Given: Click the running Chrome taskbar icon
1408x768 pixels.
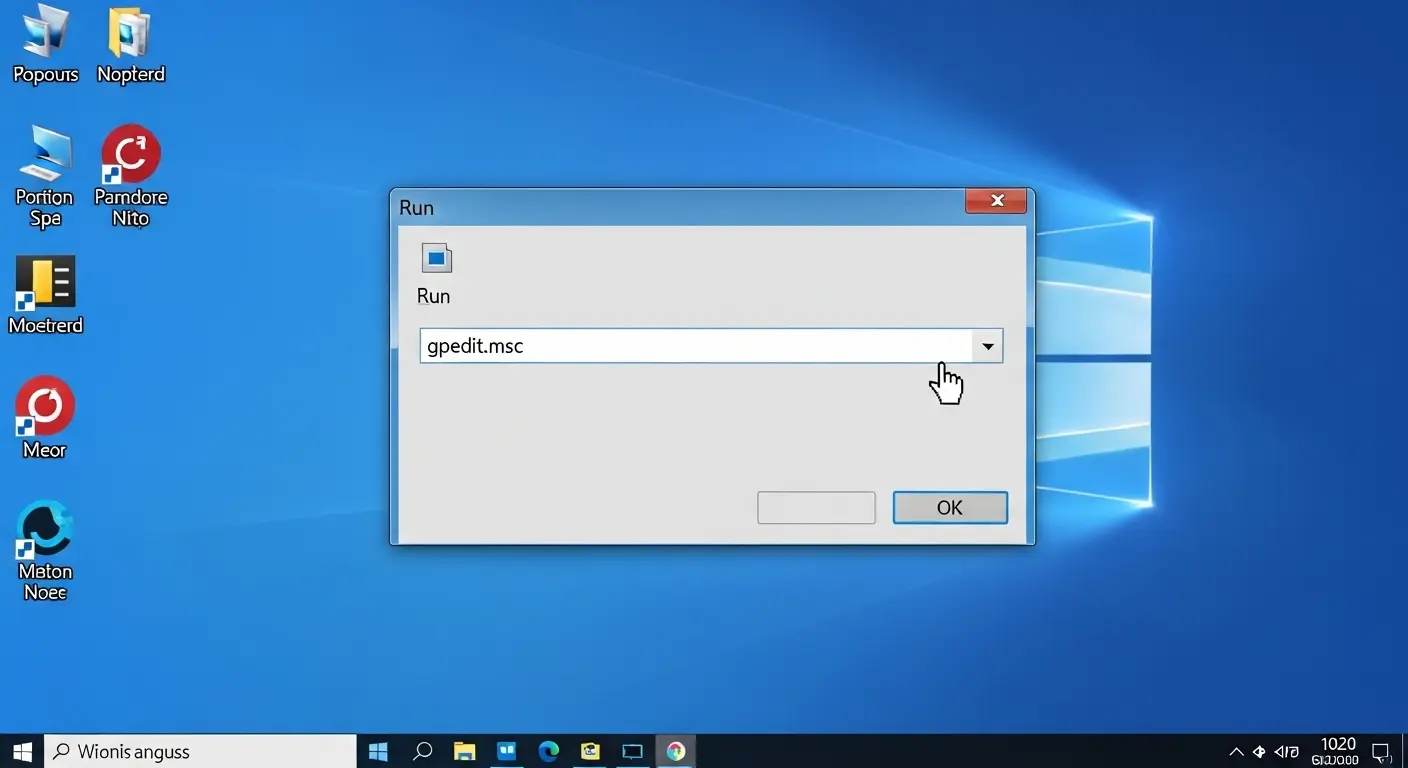Looking at the screenshot, I should [x=675, y=751].
